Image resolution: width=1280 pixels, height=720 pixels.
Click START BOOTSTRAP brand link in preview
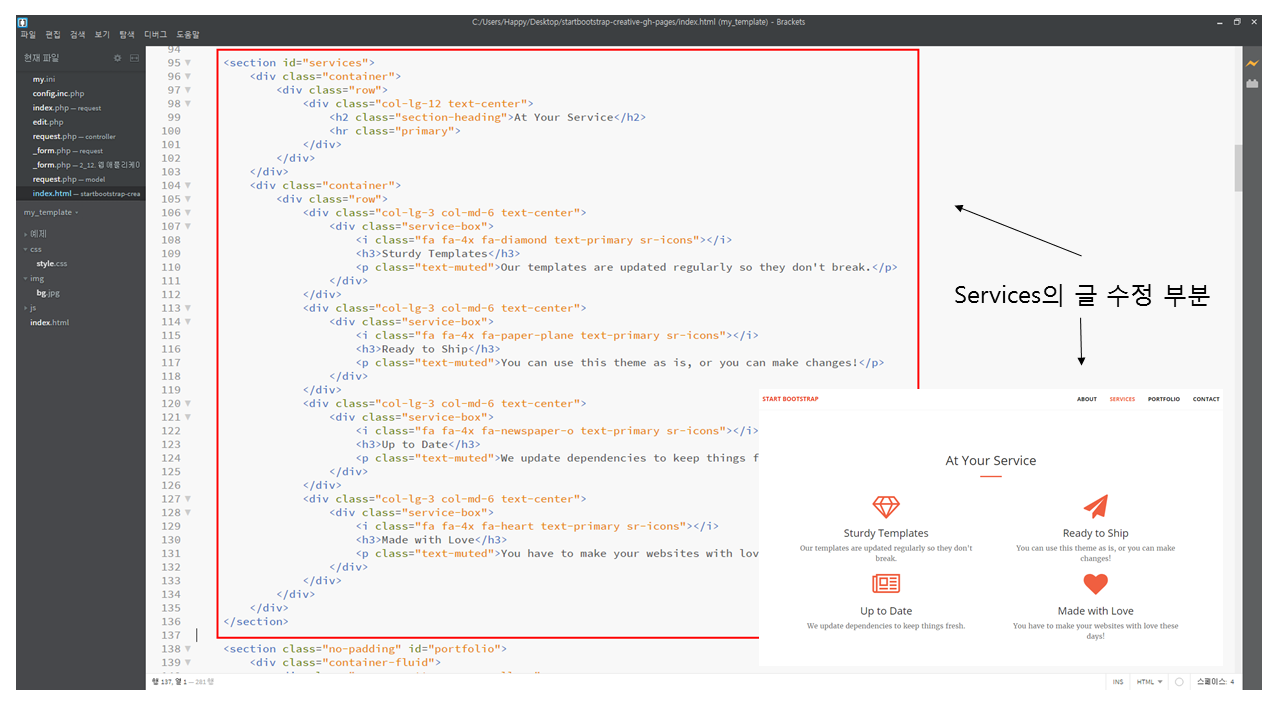tap(790, 399)
